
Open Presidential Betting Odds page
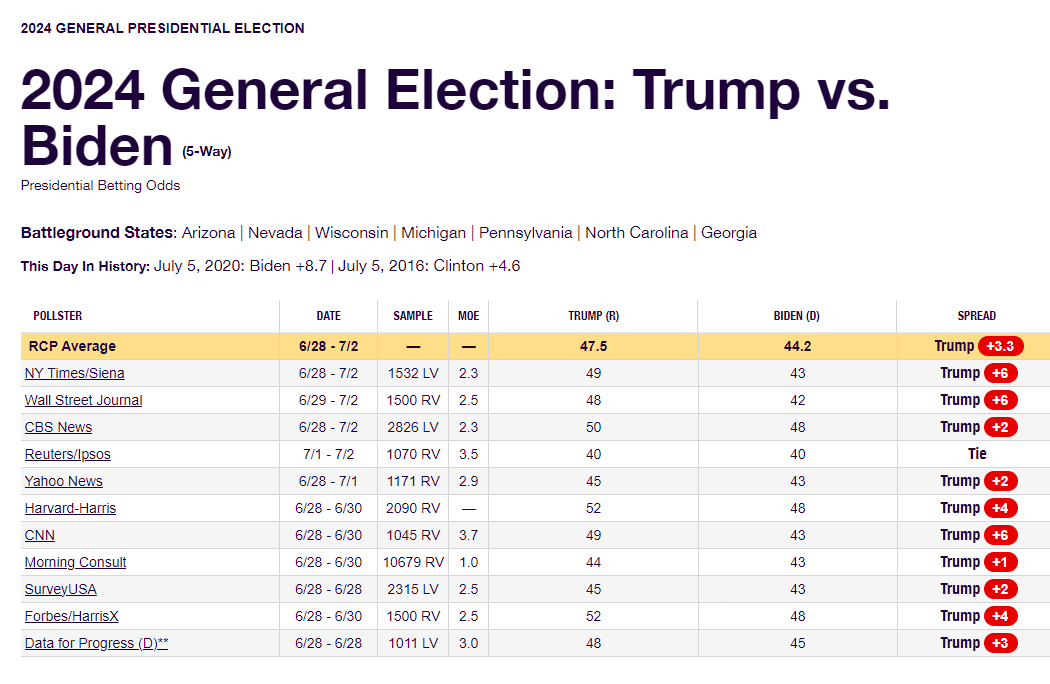[100, 185]
